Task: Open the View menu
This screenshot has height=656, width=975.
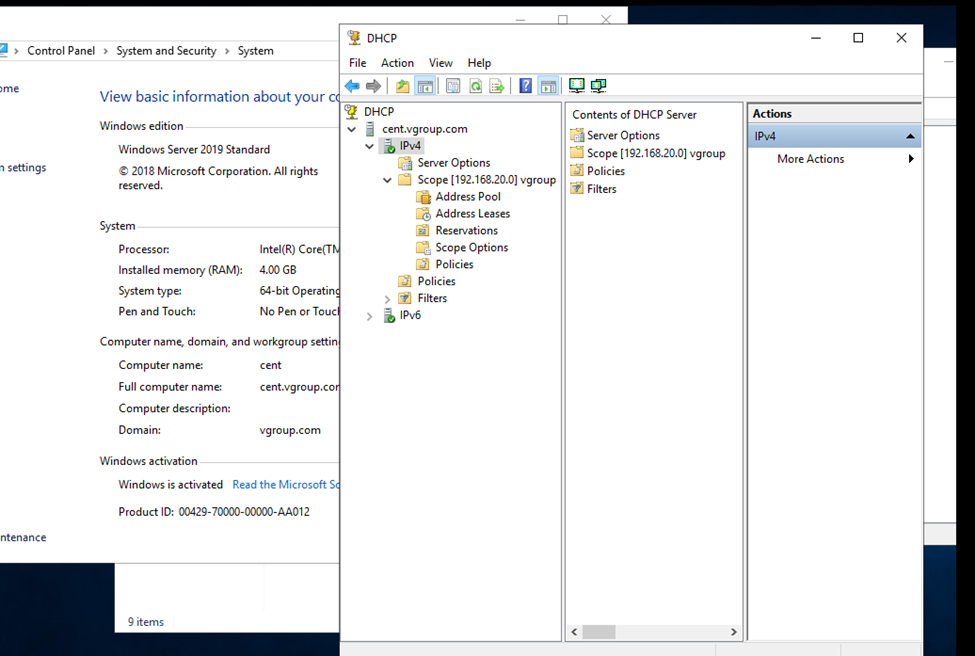Action: 440,63
